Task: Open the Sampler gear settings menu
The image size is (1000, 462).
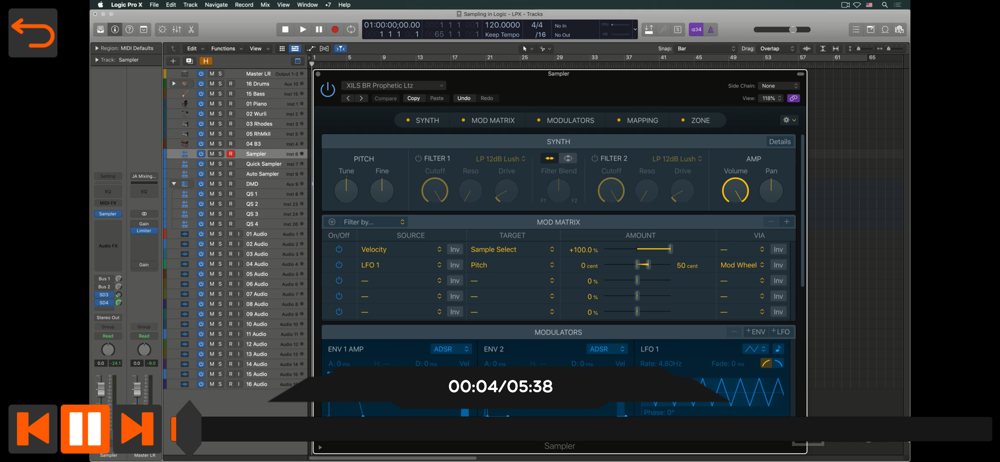Action: coord(789,120)
